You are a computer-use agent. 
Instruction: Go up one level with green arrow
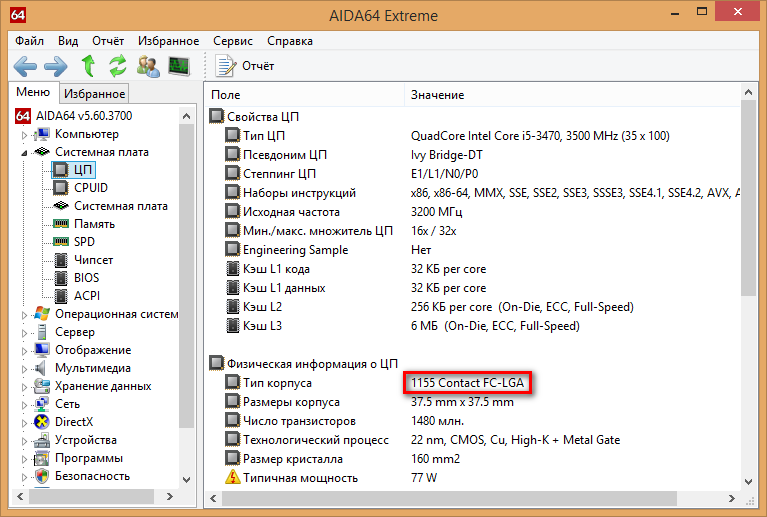pos(88,66)
